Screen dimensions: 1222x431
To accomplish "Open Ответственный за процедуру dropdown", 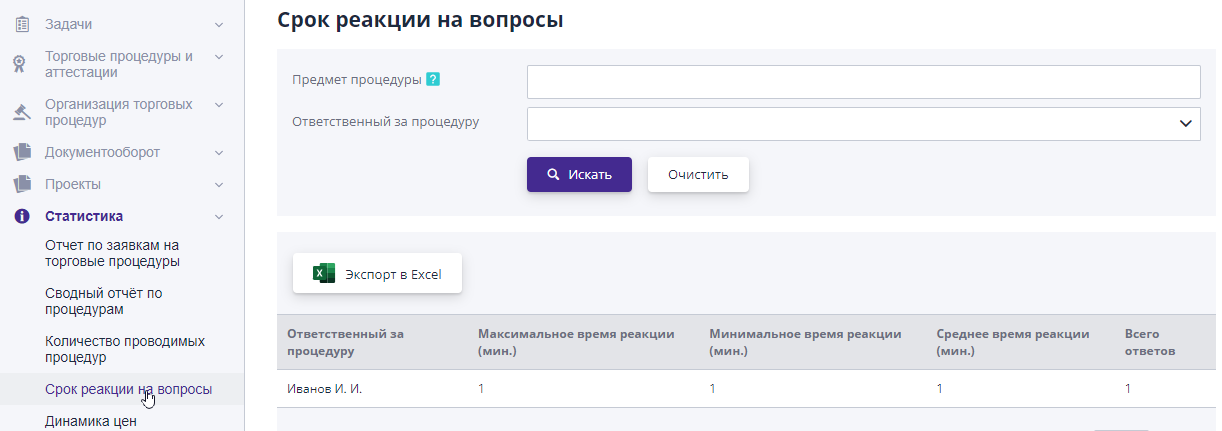I will [863, 124].
